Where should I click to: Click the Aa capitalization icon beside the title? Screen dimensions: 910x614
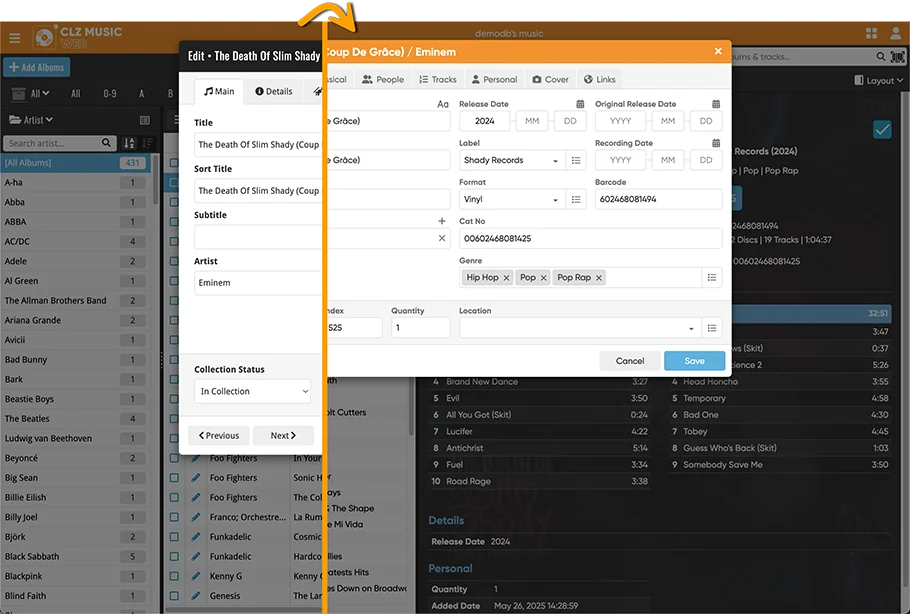[x=443, y=104]
